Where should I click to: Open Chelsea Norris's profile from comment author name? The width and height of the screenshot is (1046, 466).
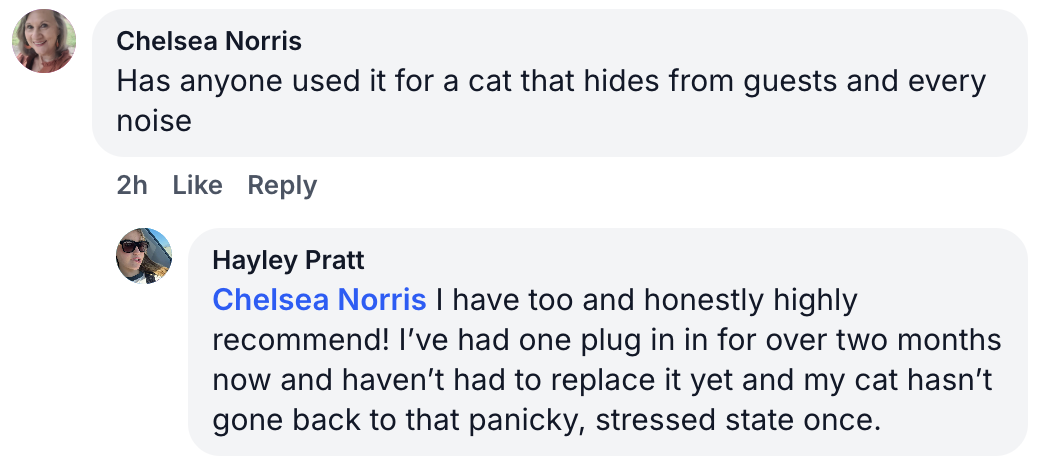click(208, 41)
